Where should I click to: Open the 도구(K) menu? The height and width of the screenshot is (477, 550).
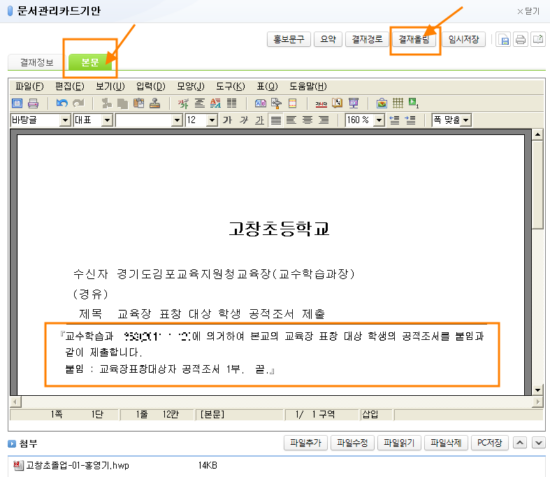(230, 86)
